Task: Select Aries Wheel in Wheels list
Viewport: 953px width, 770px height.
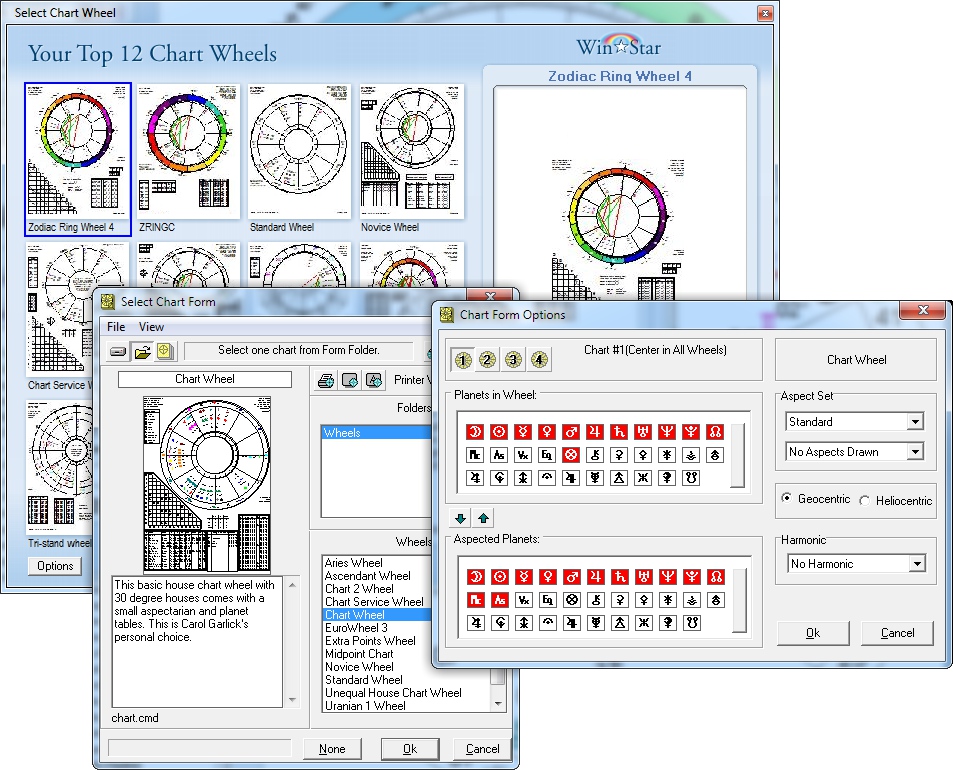Action: click(354, 563)
